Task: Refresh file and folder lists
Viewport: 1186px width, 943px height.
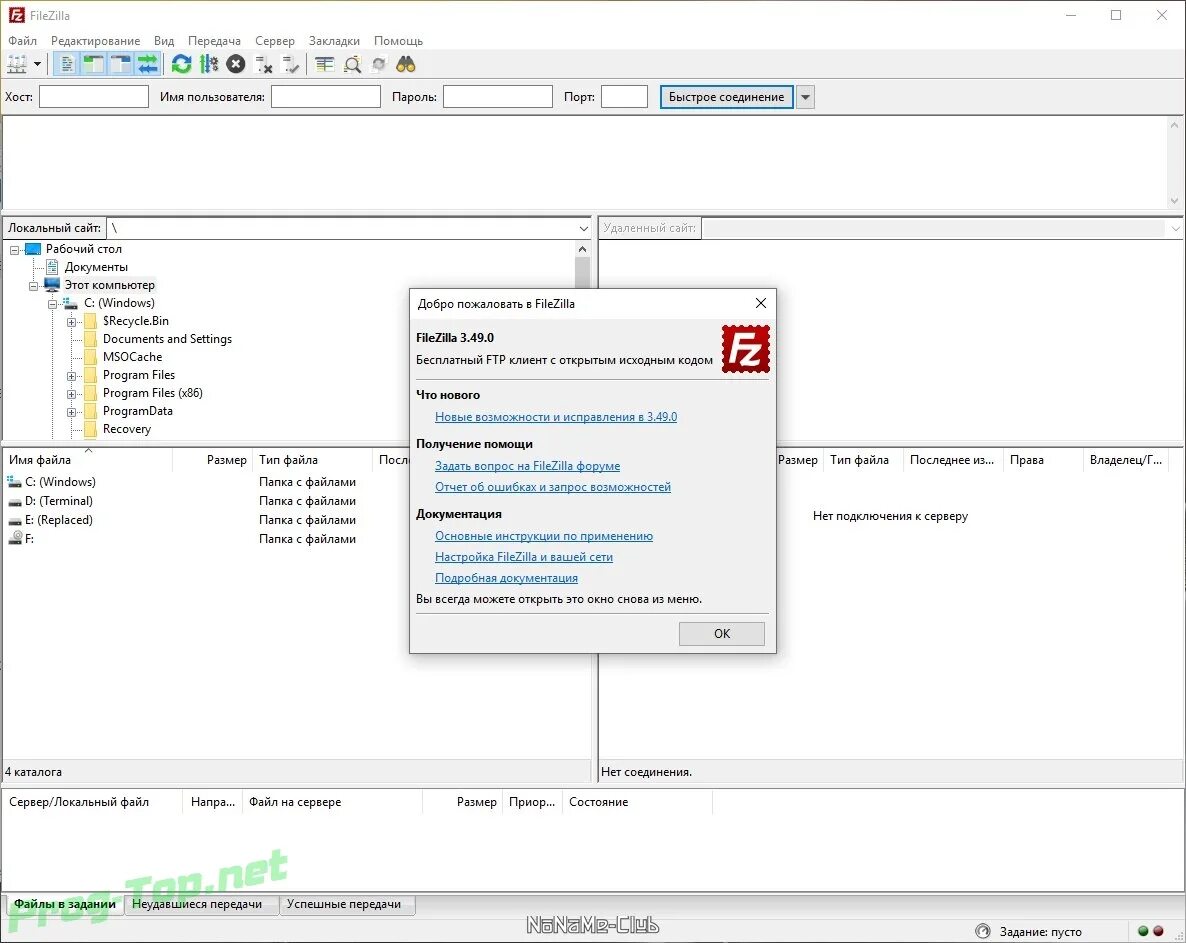Action: pos(182,65)
